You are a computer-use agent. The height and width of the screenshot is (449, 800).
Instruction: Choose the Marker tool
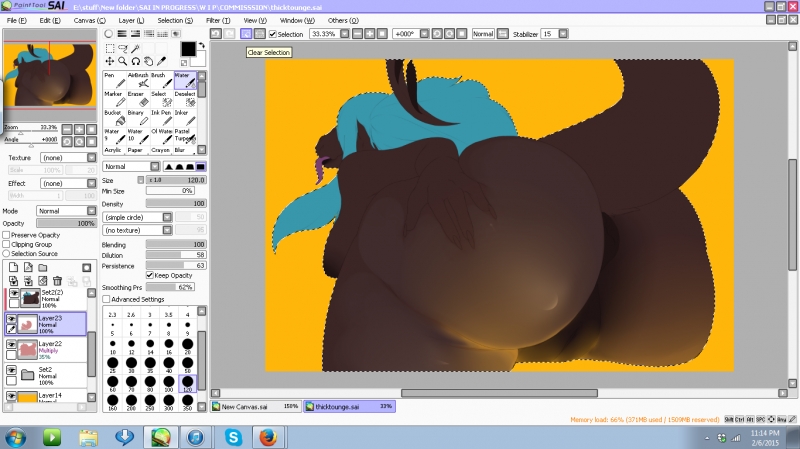tap(115, 99)
